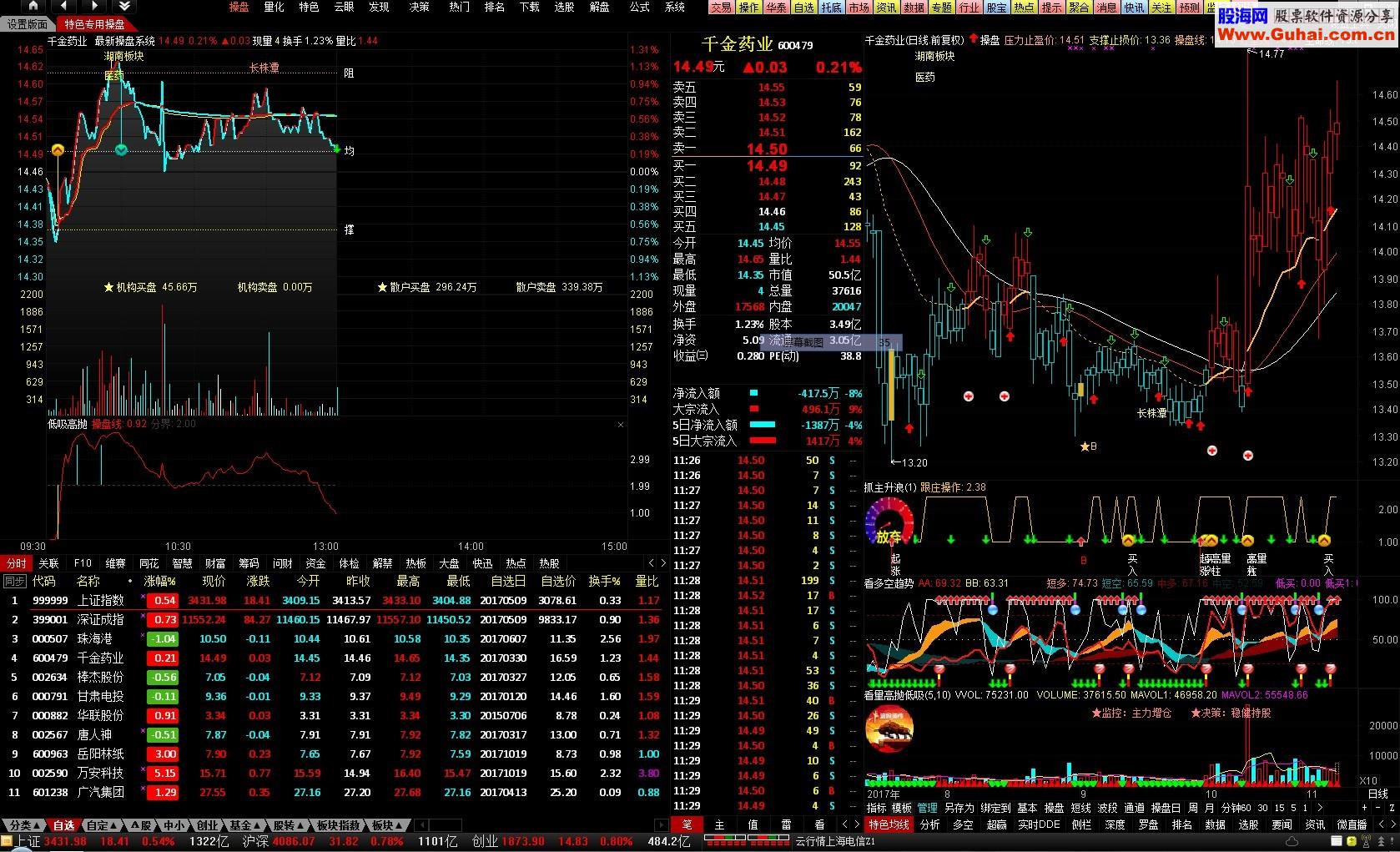Open the 操盘 menu

point(239,7)
